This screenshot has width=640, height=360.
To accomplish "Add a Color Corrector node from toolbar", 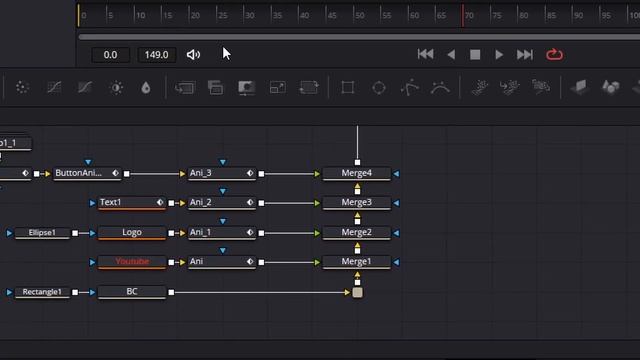I will coord(22,87).
